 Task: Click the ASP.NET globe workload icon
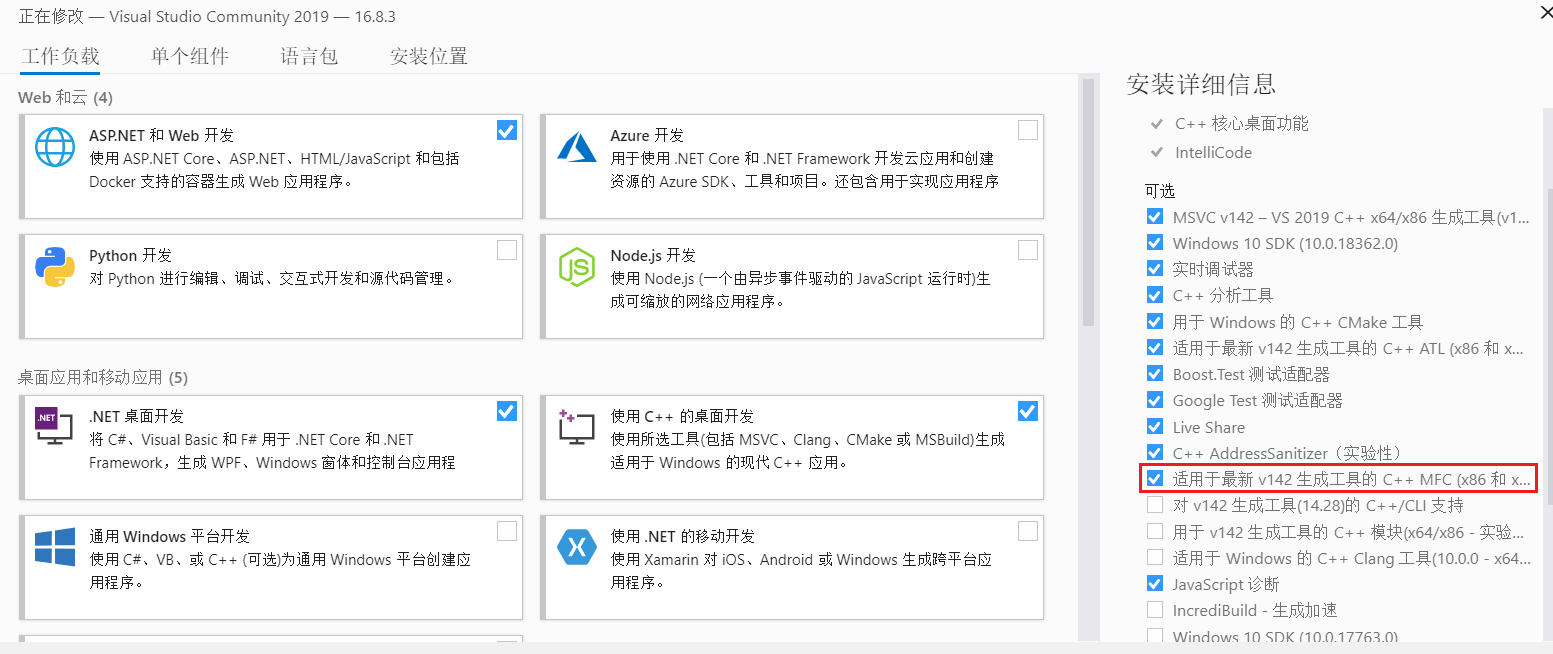point(55,147)
